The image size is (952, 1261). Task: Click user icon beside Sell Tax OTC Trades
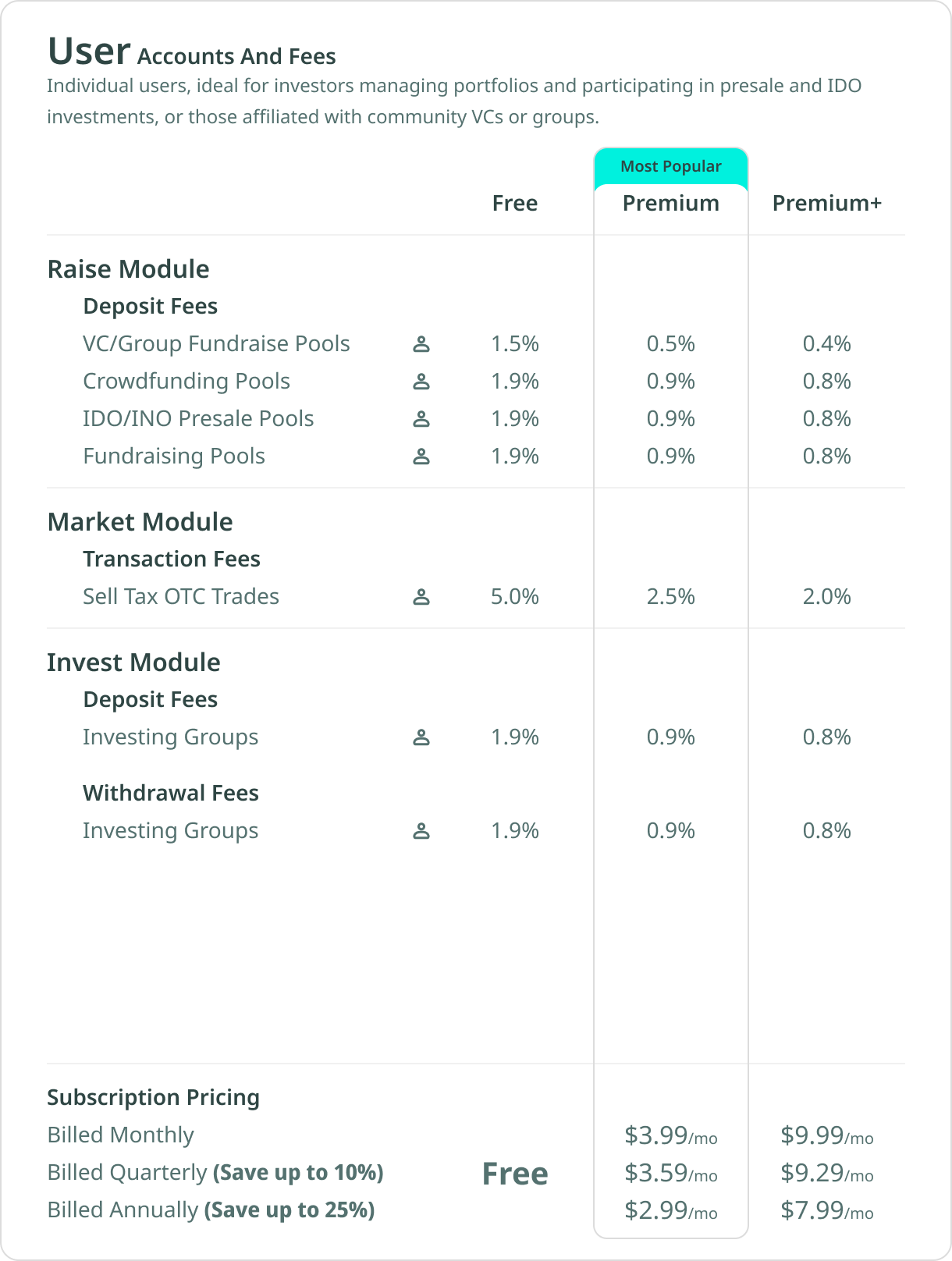point(421,596)
